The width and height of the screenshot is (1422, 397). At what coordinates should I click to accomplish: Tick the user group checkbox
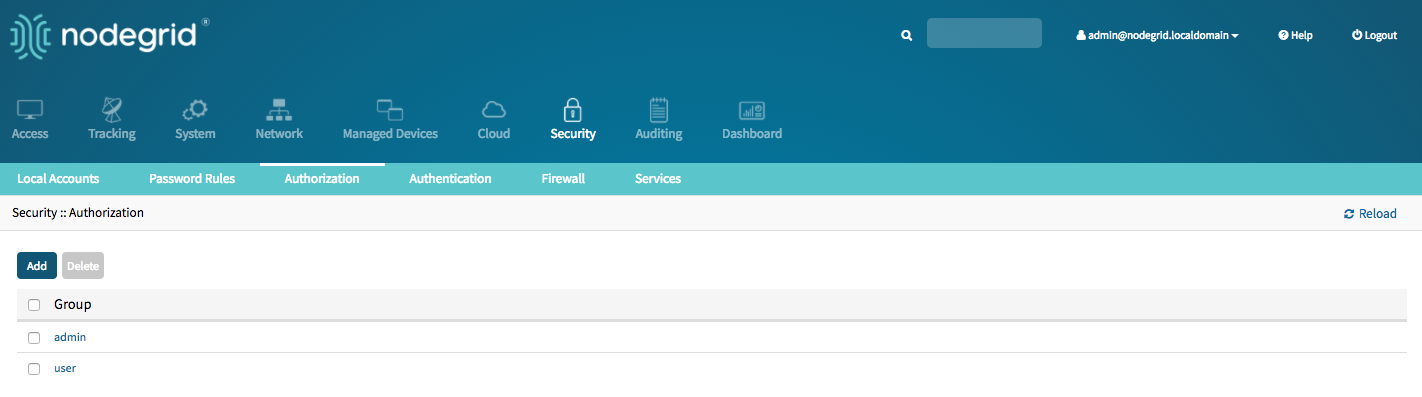click(34, 369)
